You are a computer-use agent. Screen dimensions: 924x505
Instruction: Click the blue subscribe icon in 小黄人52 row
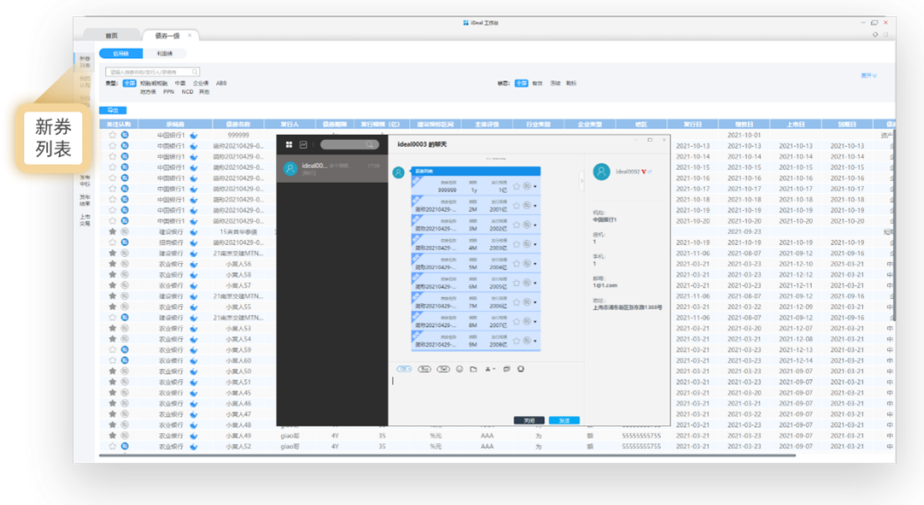(125, 446)
